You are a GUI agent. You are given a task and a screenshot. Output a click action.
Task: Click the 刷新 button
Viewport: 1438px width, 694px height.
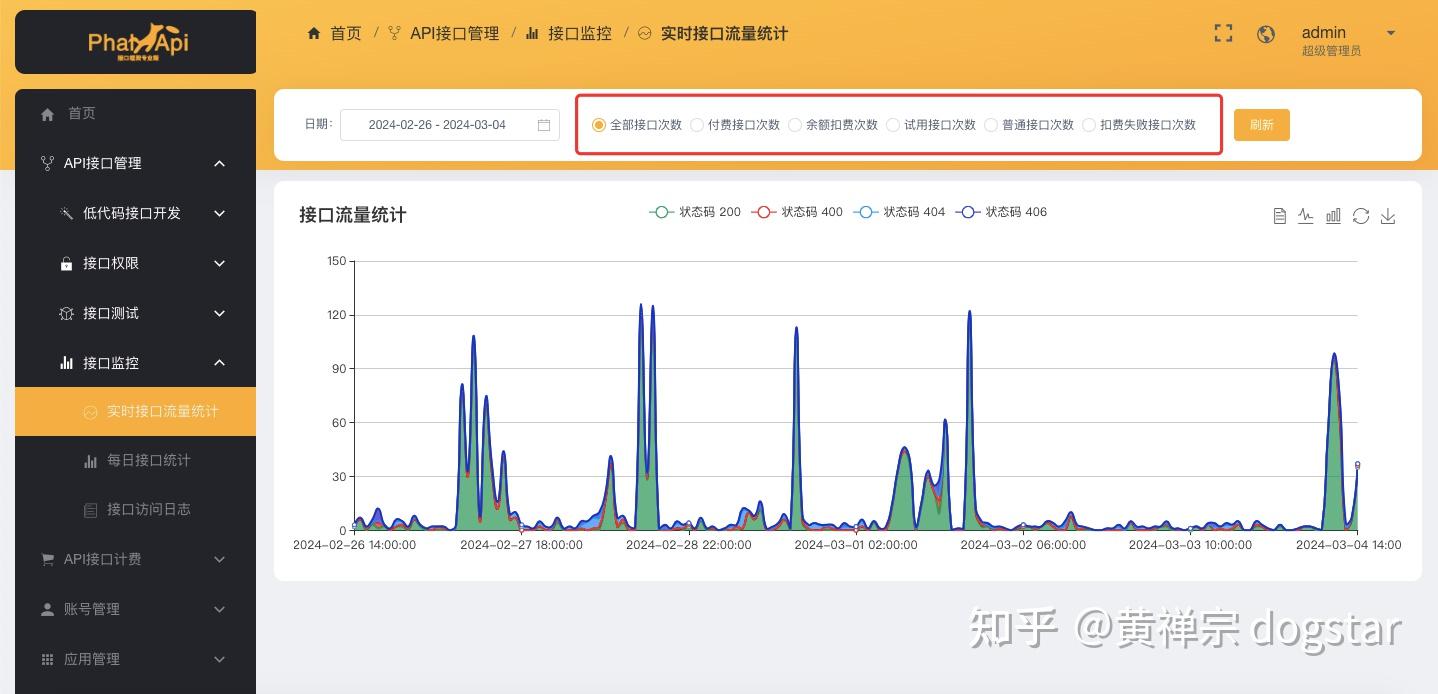(x=1261, y=124)
